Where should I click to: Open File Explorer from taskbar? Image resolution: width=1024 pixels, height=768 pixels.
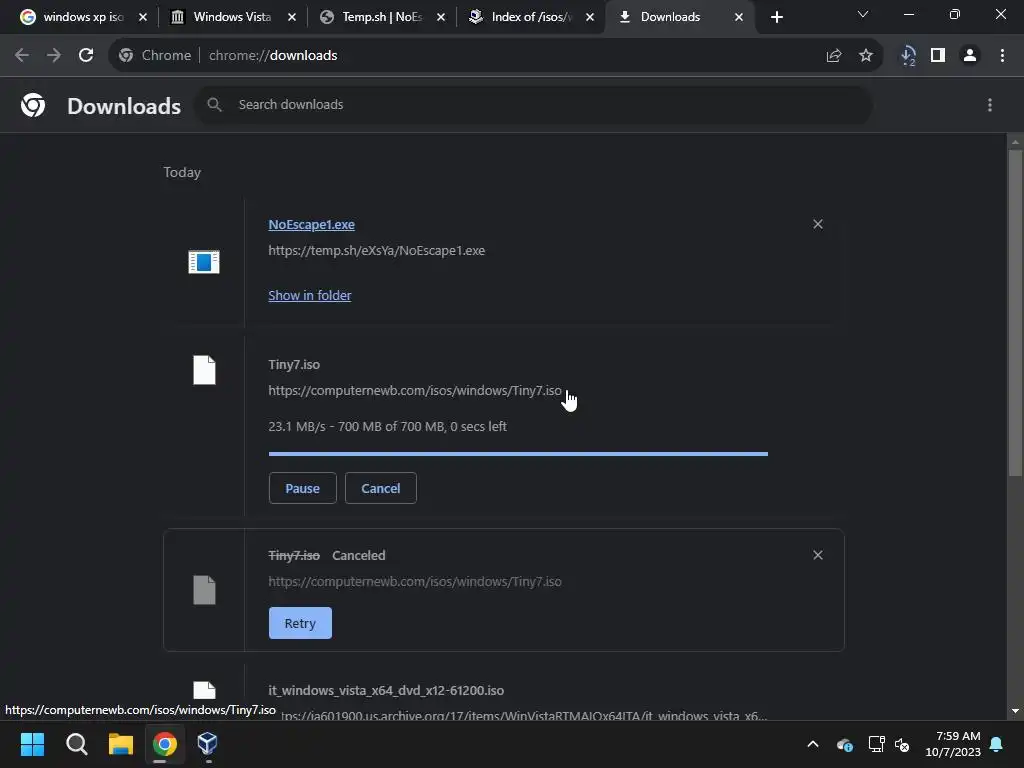pyautogui.click(x=121, y=744)
